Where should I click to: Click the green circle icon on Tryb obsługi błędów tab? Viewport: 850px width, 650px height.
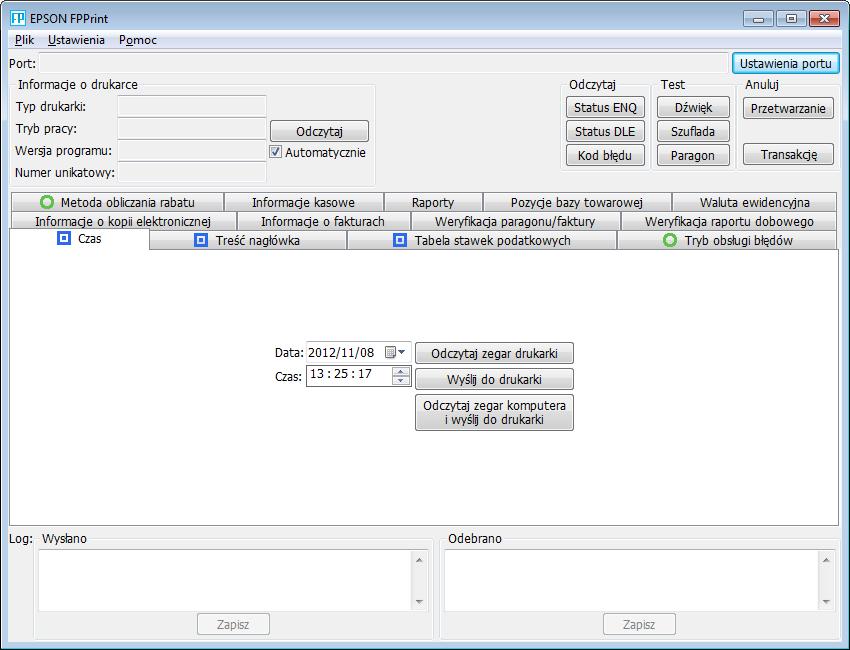pos(670,240)
